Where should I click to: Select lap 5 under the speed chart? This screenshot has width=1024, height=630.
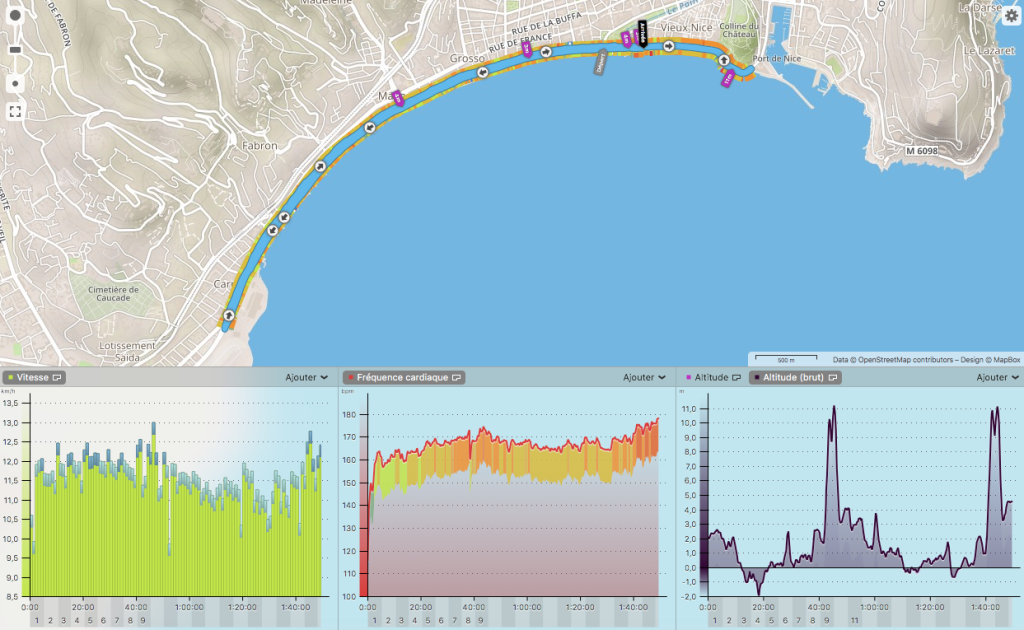coord(90,621)
